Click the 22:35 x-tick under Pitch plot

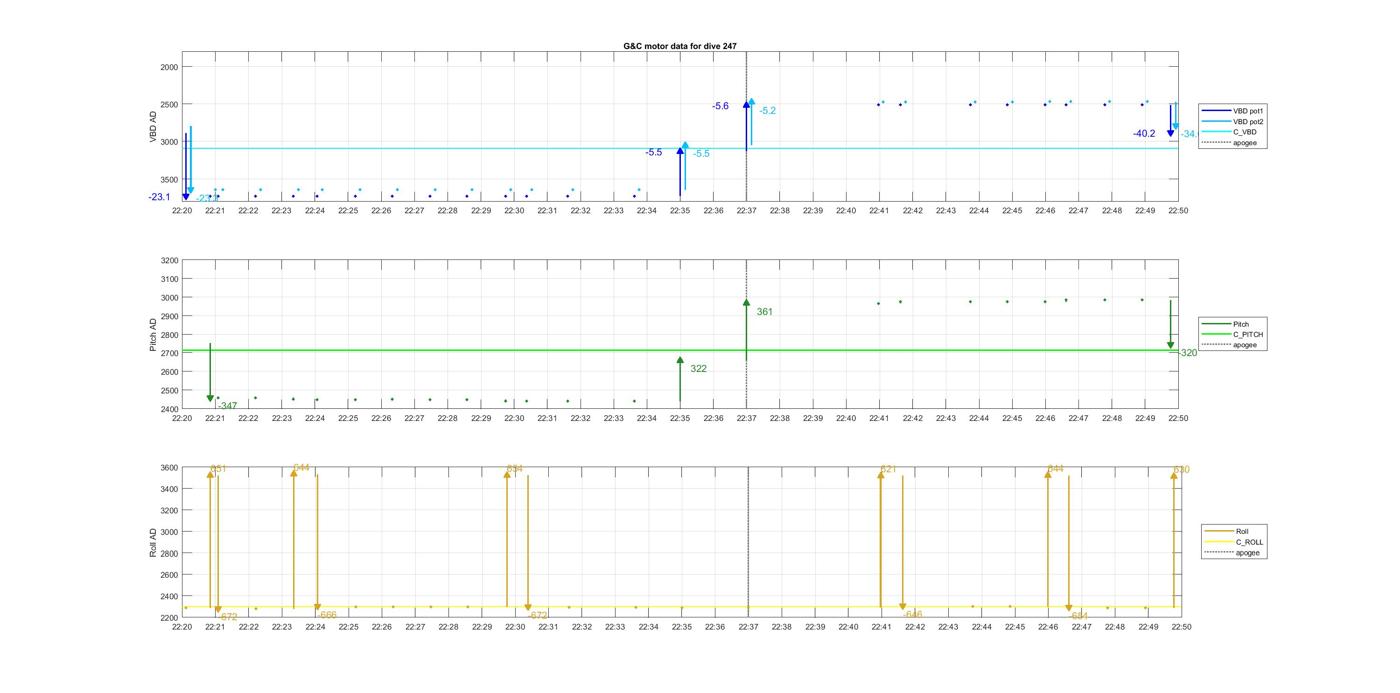tap(680, 418)
